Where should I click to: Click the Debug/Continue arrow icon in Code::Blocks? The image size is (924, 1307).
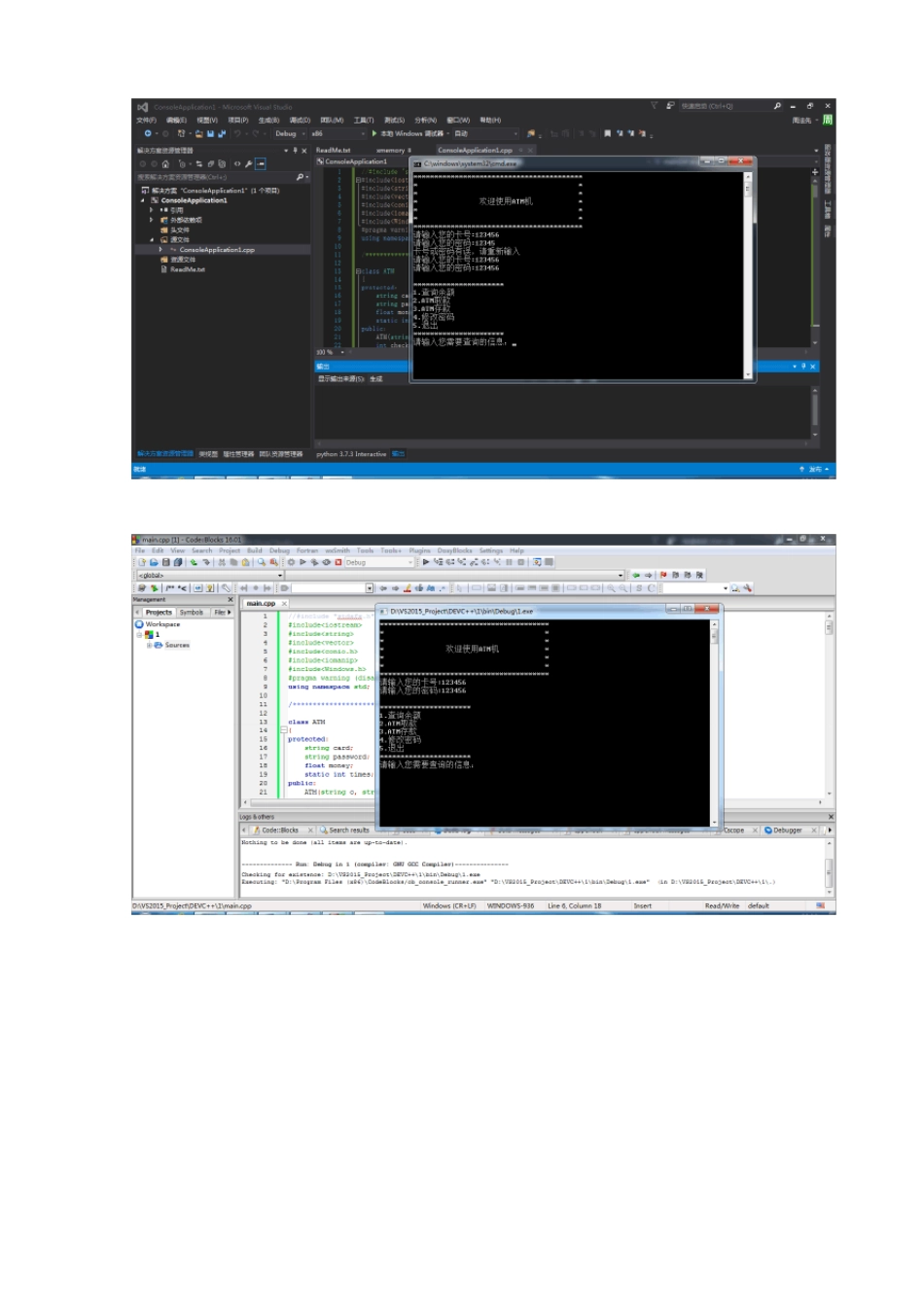[x=426, y=562]
